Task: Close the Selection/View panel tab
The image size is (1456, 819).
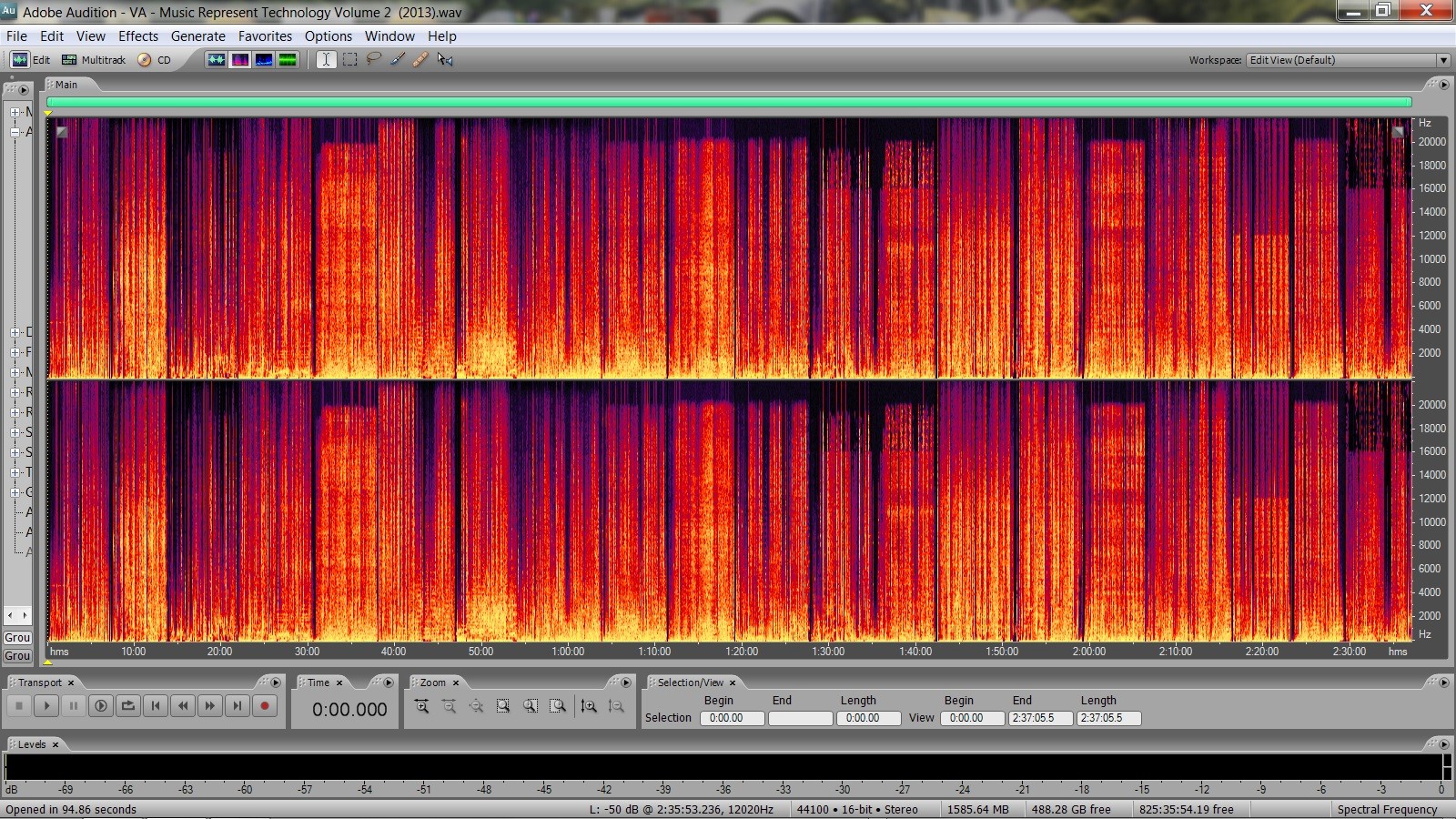Action: point(733,682)
